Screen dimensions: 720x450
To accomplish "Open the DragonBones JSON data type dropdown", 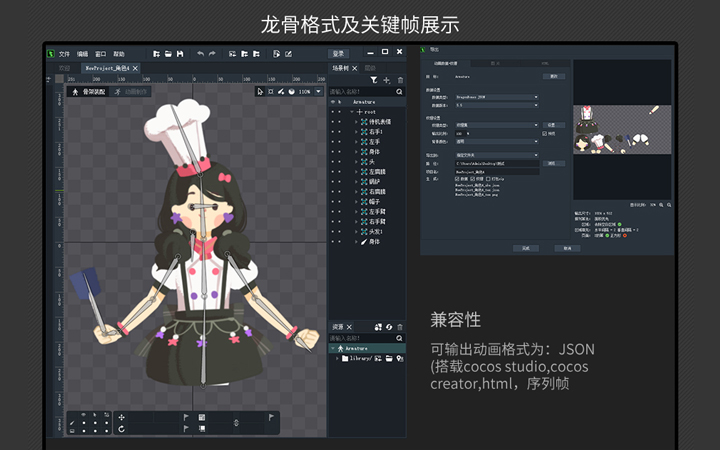I will [x=496, y=97].
